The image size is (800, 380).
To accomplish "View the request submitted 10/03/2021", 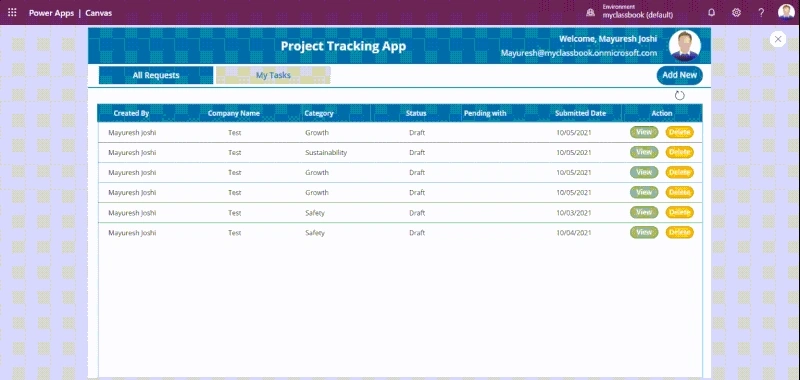I will (x=644, y=212).
